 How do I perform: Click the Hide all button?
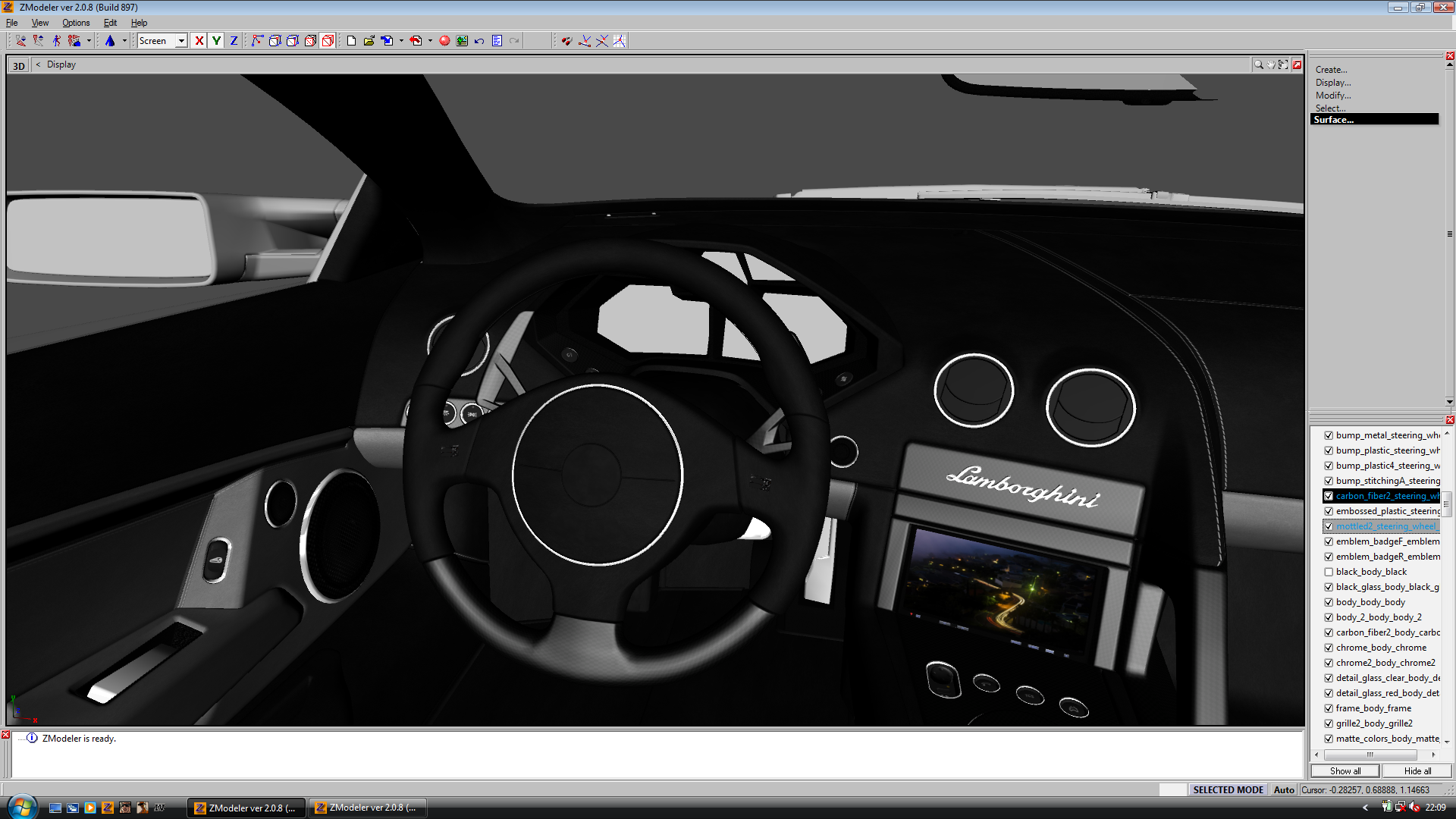tap(1417, 770)
